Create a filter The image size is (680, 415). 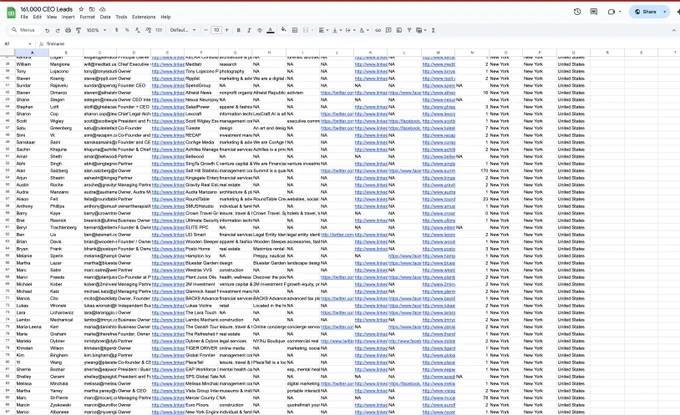point(409,30)
